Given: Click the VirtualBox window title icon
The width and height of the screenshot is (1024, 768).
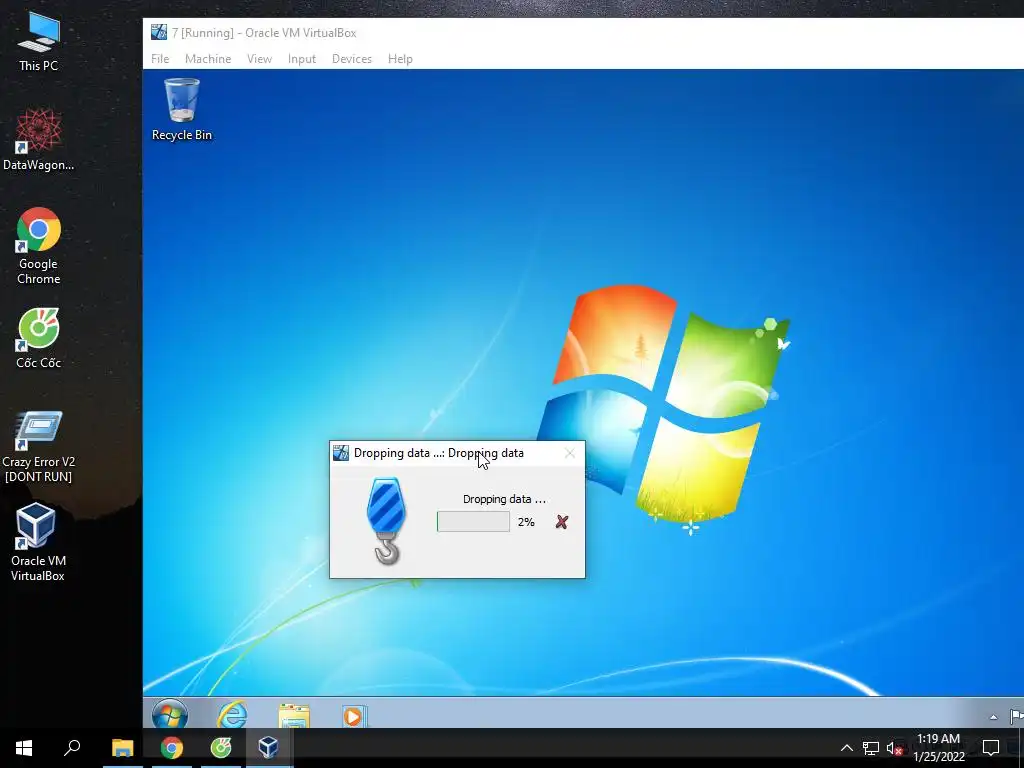Looking at the screenshot, I should click(159, 32).
